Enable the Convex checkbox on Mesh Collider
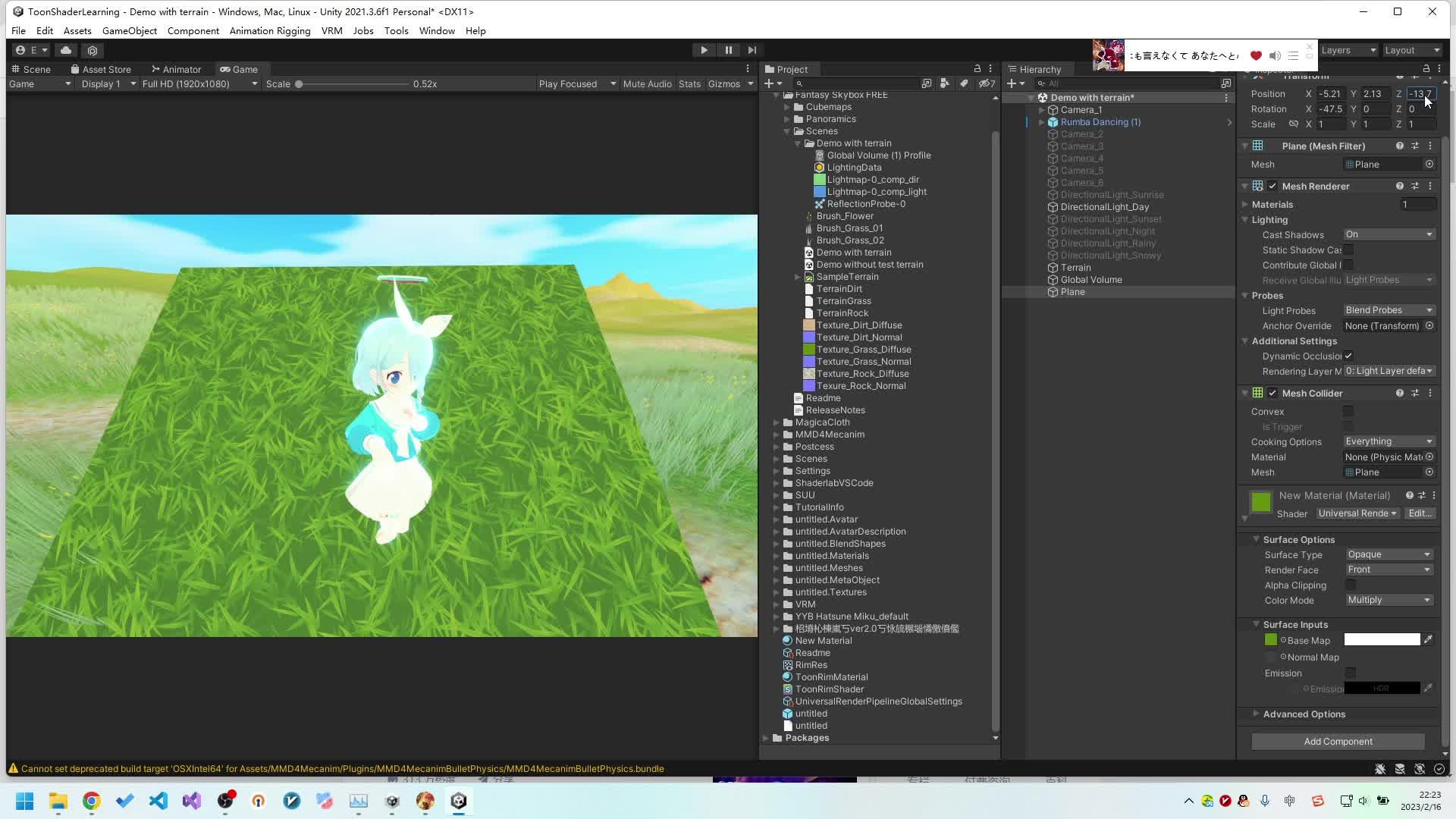The height and width of the screenshot is (819, 1456). [1349, 411]
